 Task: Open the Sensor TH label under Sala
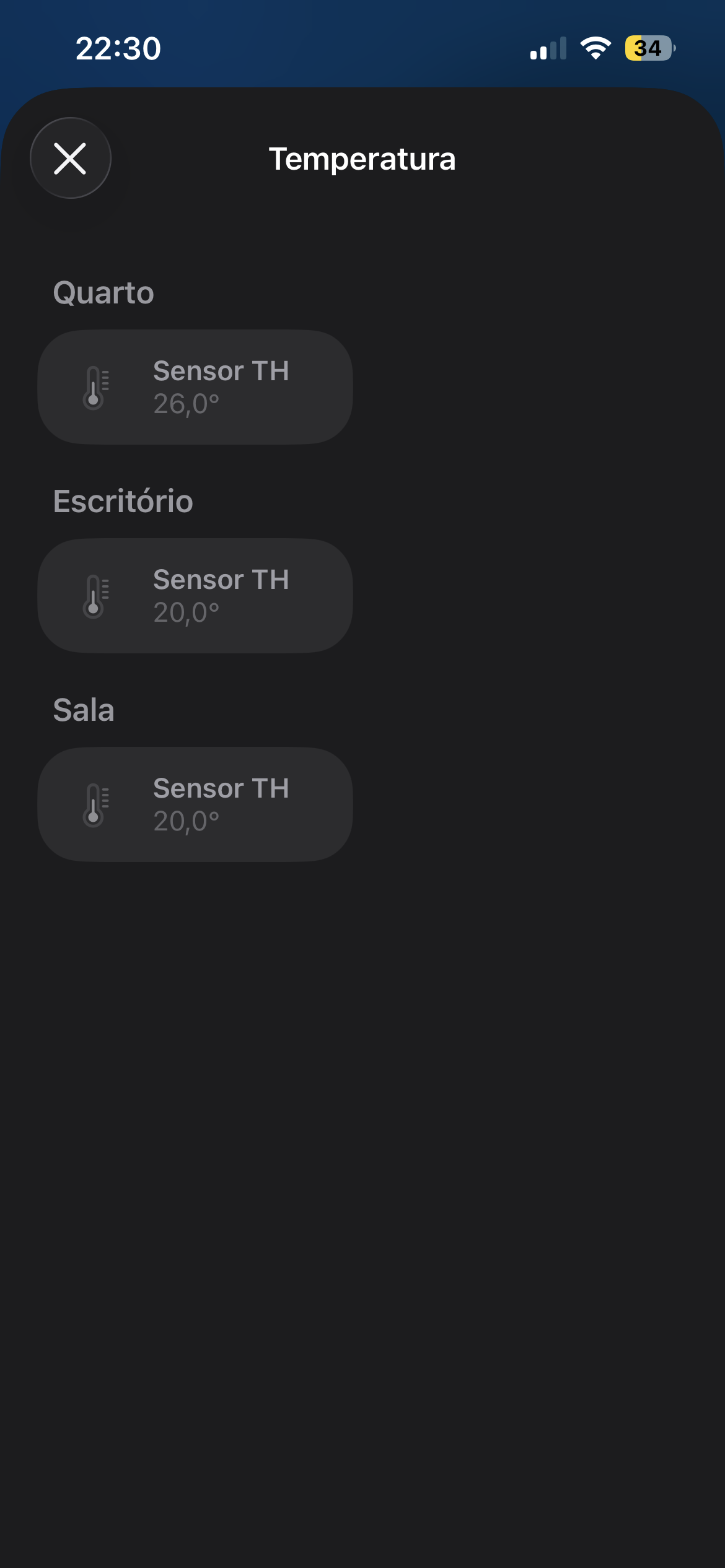point(221,789)
